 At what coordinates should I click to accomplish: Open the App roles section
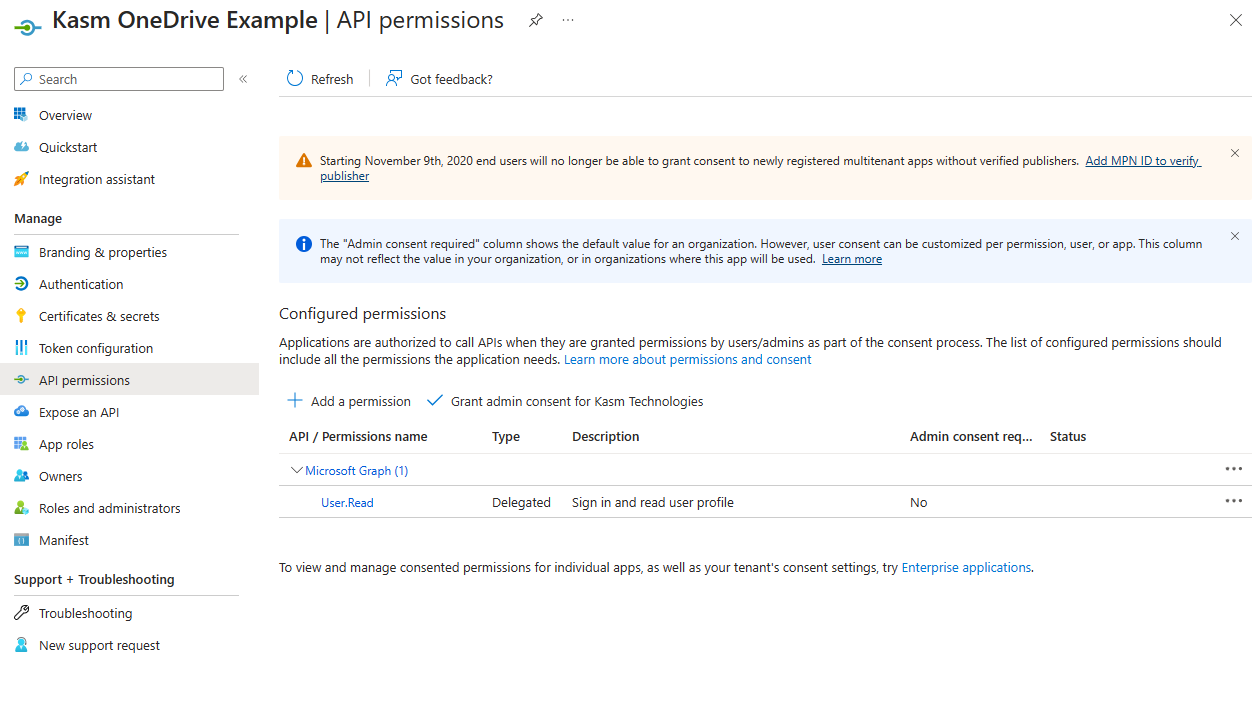pos(66,443)
